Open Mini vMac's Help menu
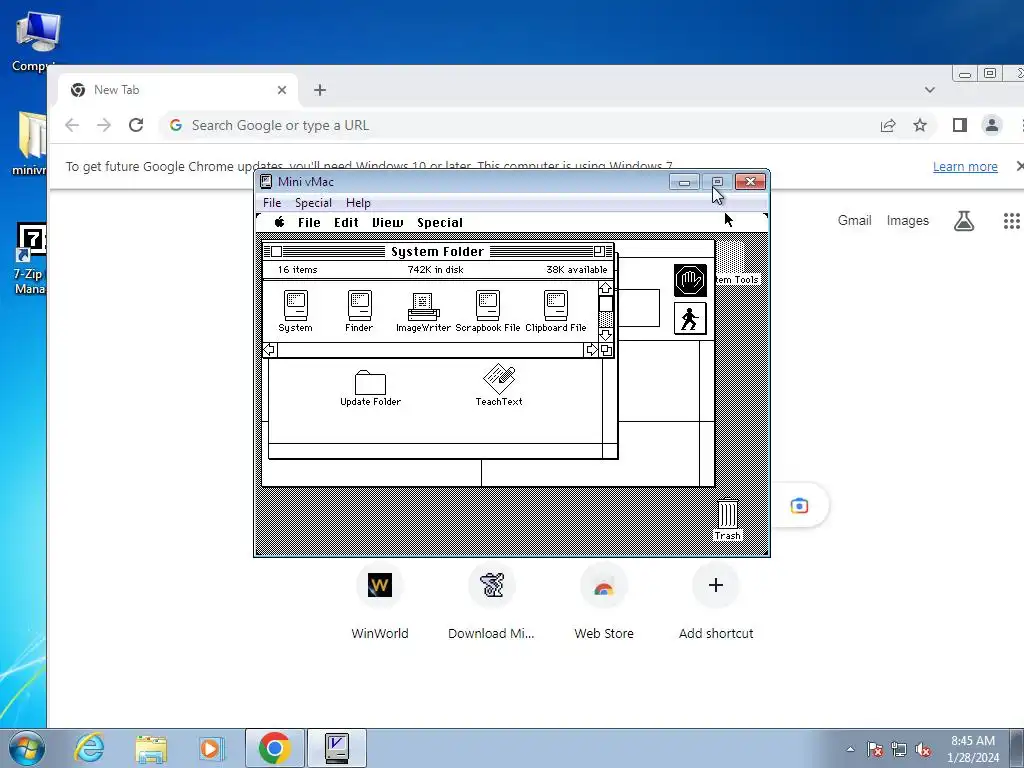 (358, 202)
